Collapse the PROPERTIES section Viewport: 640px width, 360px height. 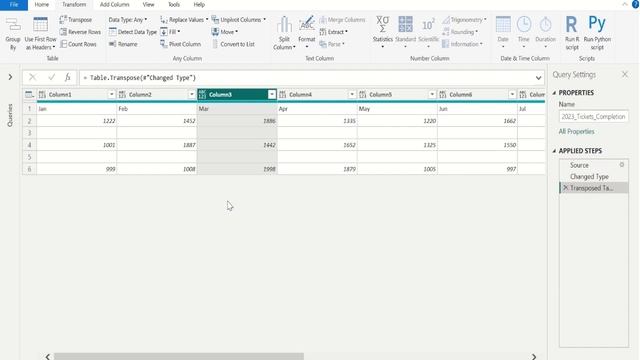coord(554,93)
